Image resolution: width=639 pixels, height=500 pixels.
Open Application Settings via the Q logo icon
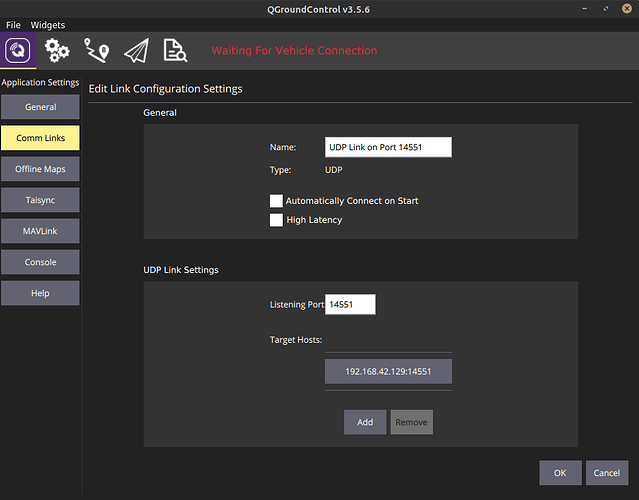[x=18, y=50]
